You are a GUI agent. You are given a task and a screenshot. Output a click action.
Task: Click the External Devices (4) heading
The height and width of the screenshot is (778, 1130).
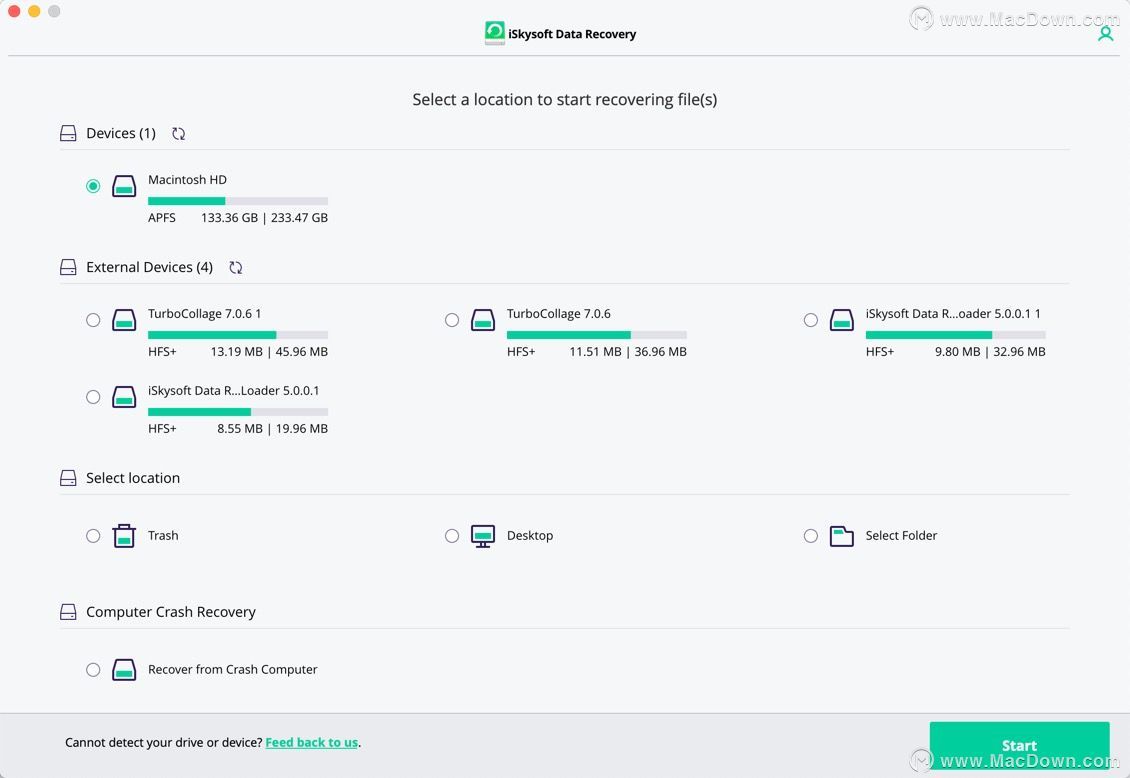click(149, 267)
